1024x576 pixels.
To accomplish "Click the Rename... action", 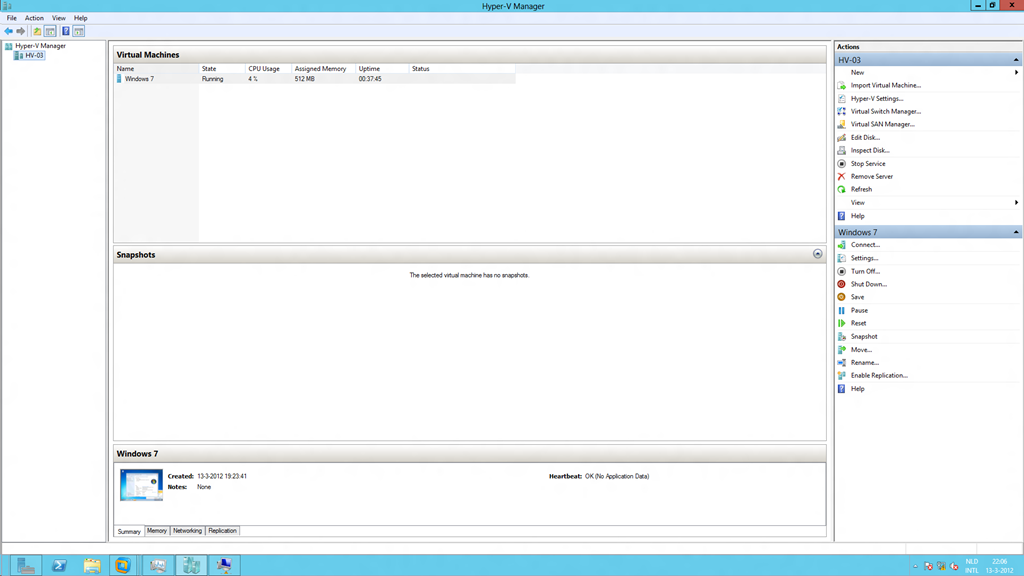I will click(x=865, y=362).
